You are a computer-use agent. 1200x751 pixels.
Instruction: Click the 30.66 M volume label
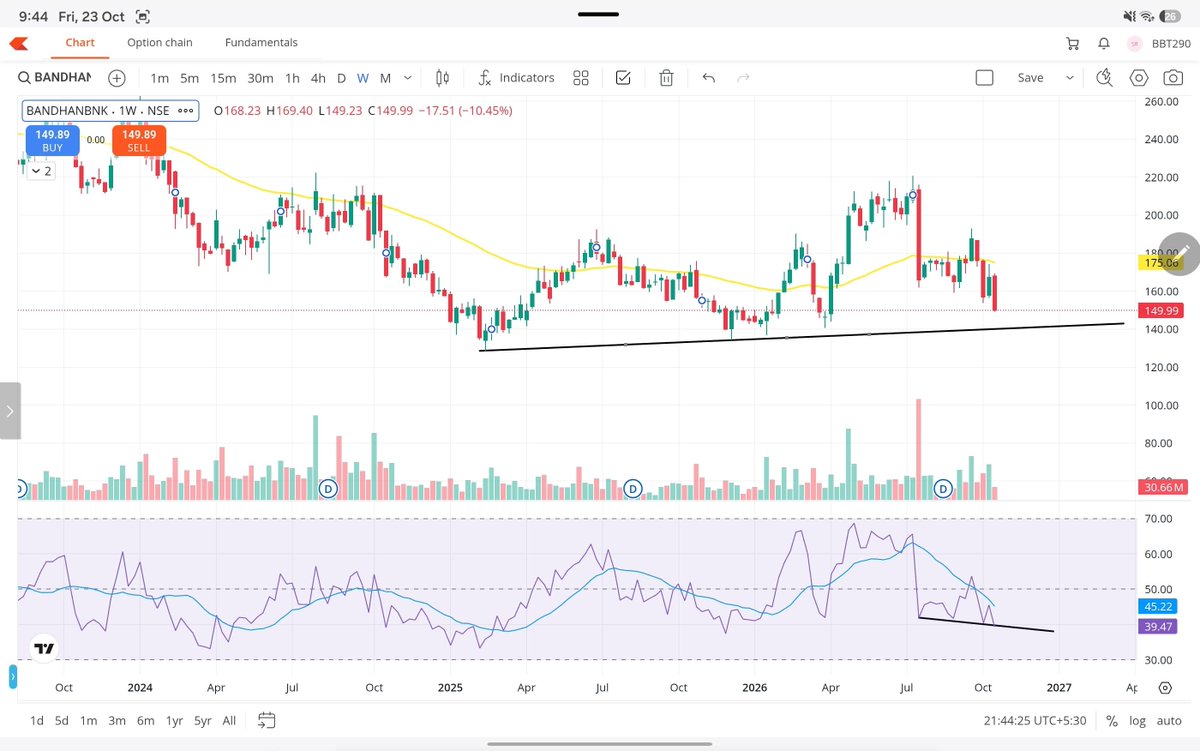1164,487
